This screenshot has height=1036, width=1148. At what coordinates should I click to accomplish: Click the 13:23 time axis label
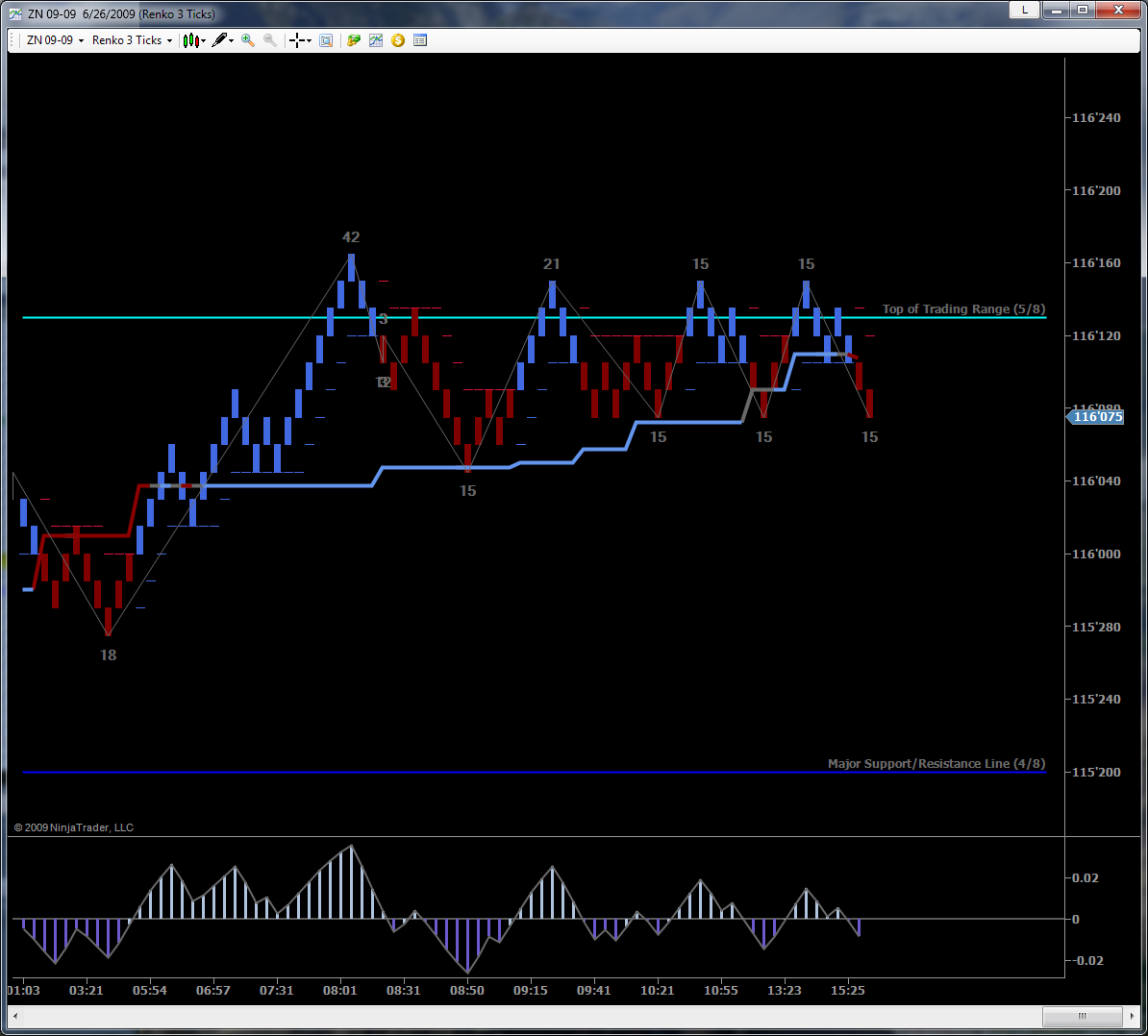785,991
